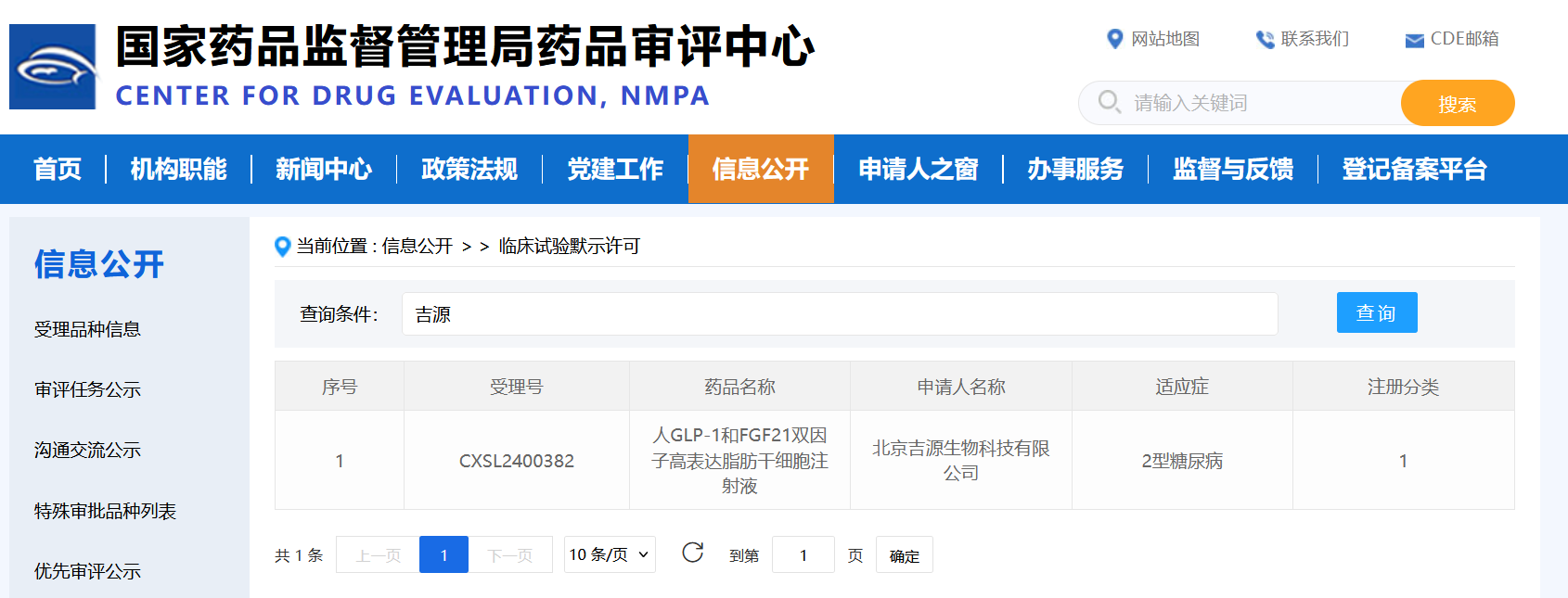Open 登记备案平台 navigation item
1568x598 pixels.
(1414, 169)
